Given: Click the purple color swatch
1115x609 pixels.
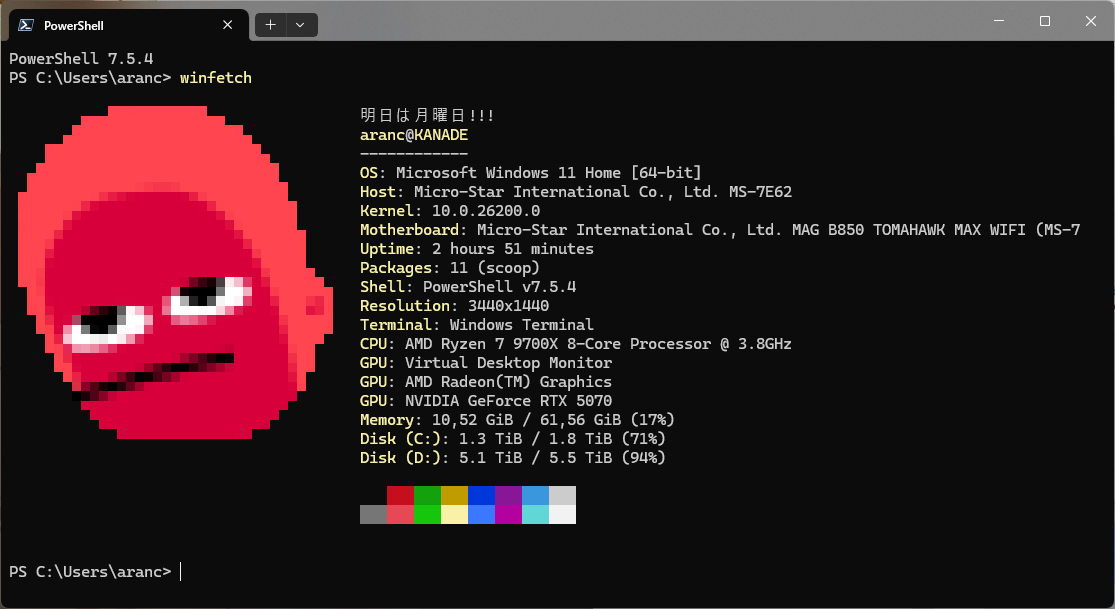Looking at the screenshot, I should coord(508,495).
